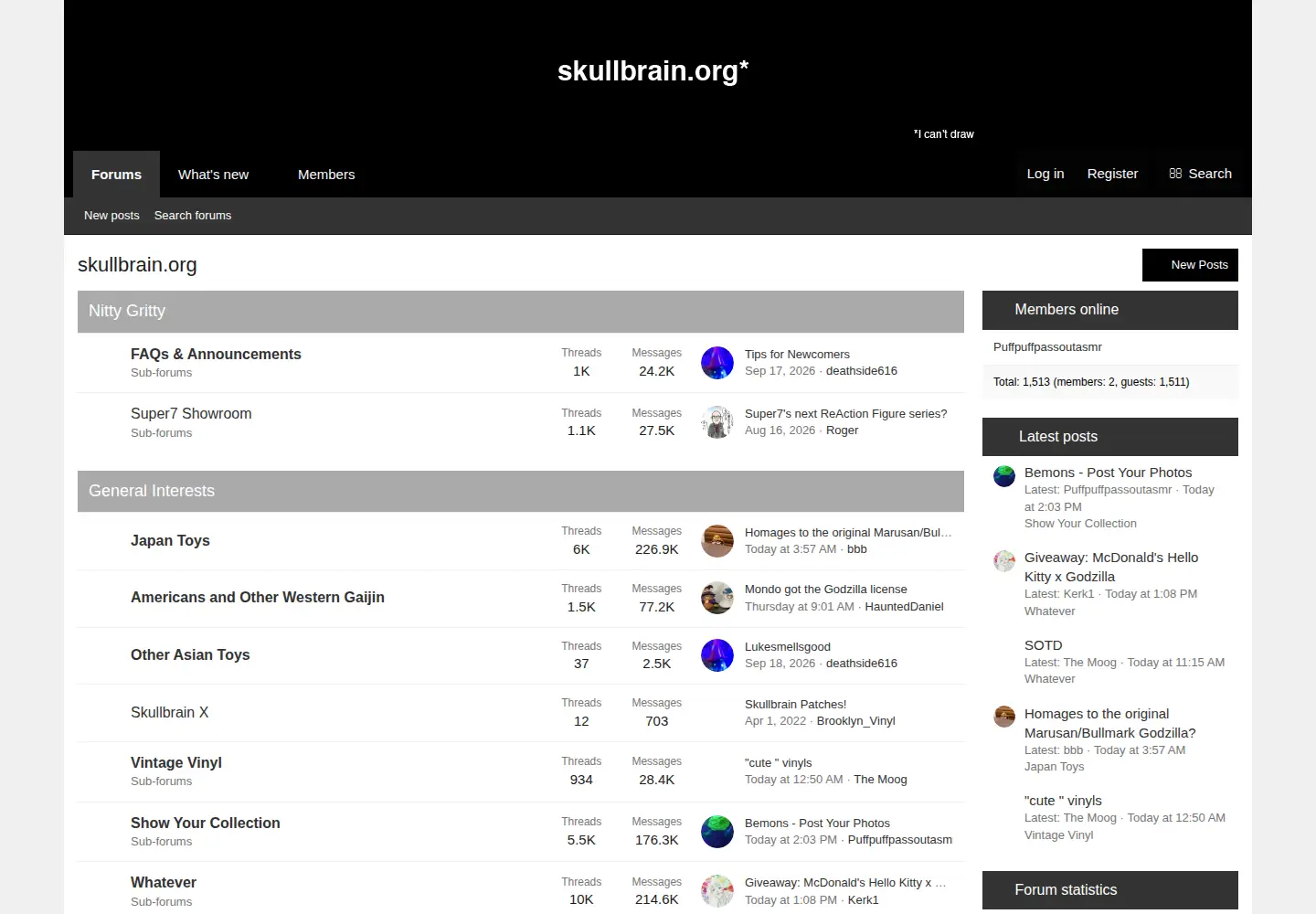
Task: Open the Show Your Collection forum
Action: tap(206, 823)
